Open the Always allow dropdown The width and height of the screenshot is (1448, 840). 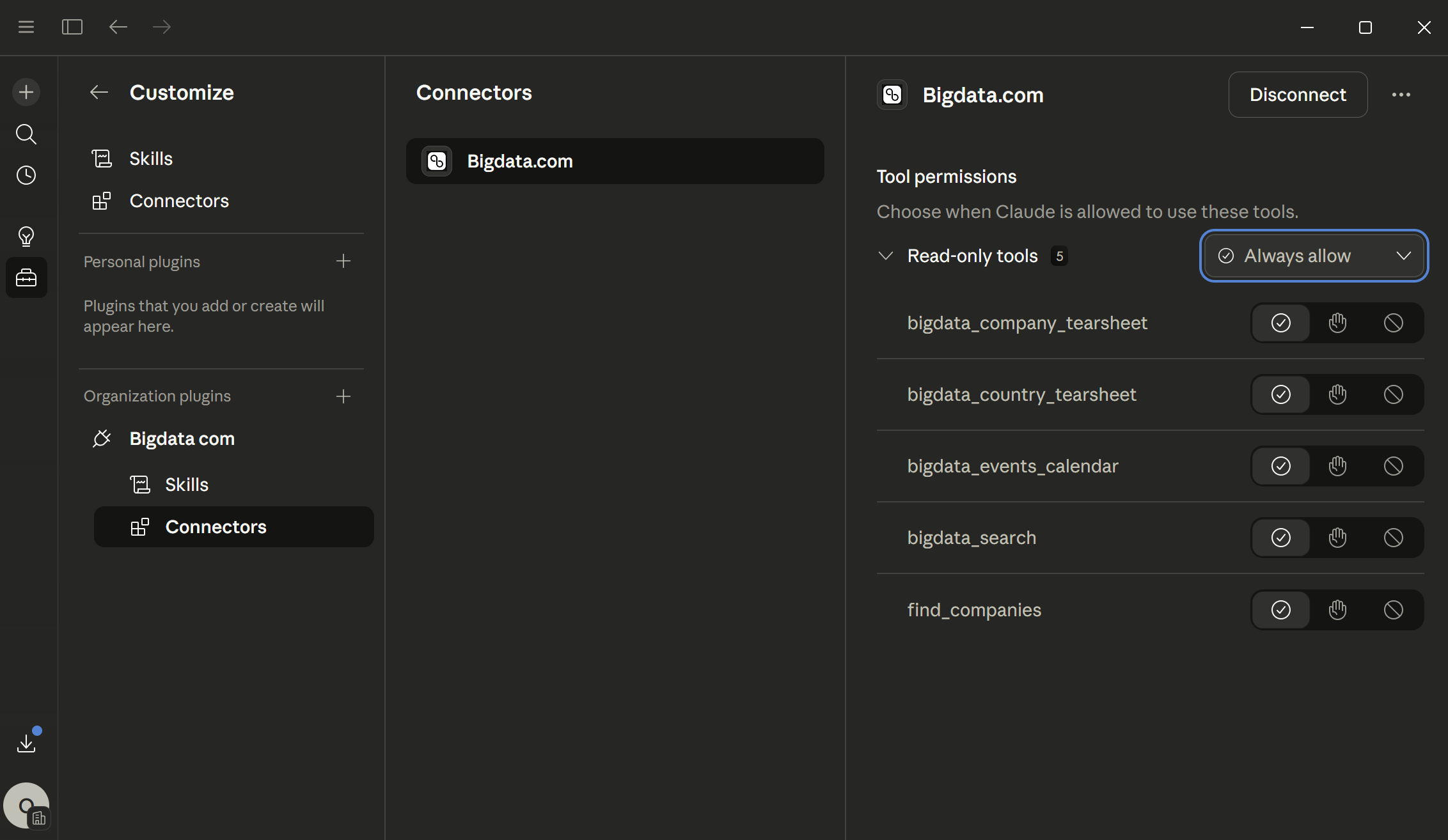(x=1313, y=256)
